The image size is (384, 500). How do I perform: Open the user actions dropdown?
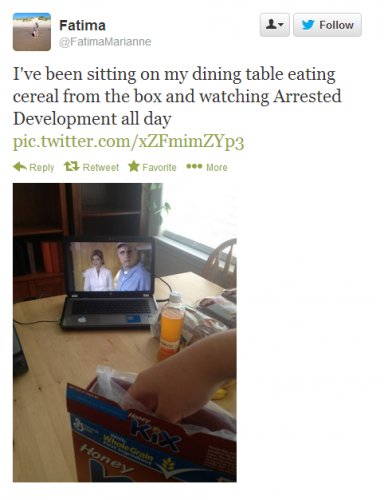tap(275, 25)
